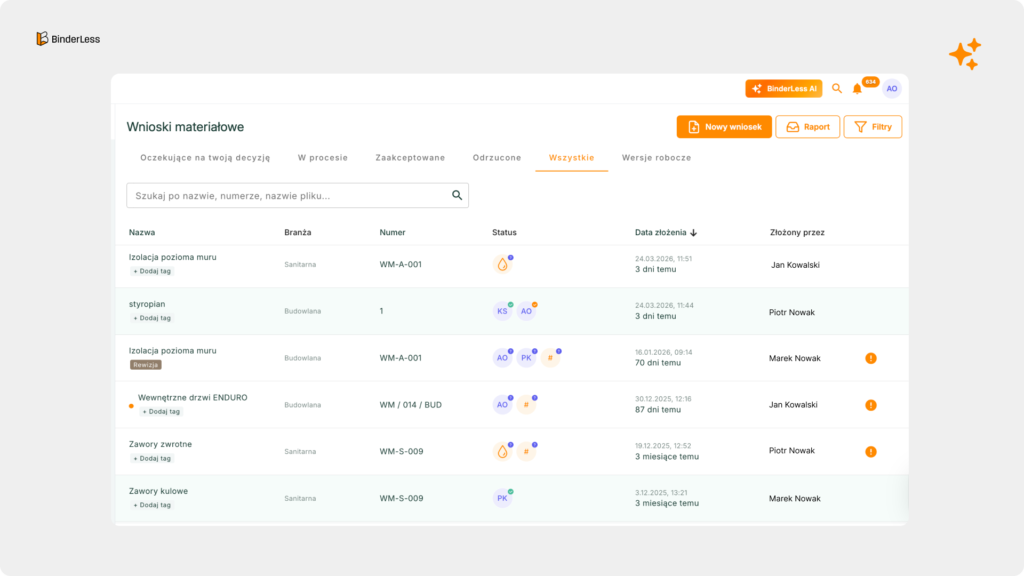Viewport: 1024px width, 576px height.
Task: Sort by Data złożenia column arrow
Action: [x=693, y=233]
